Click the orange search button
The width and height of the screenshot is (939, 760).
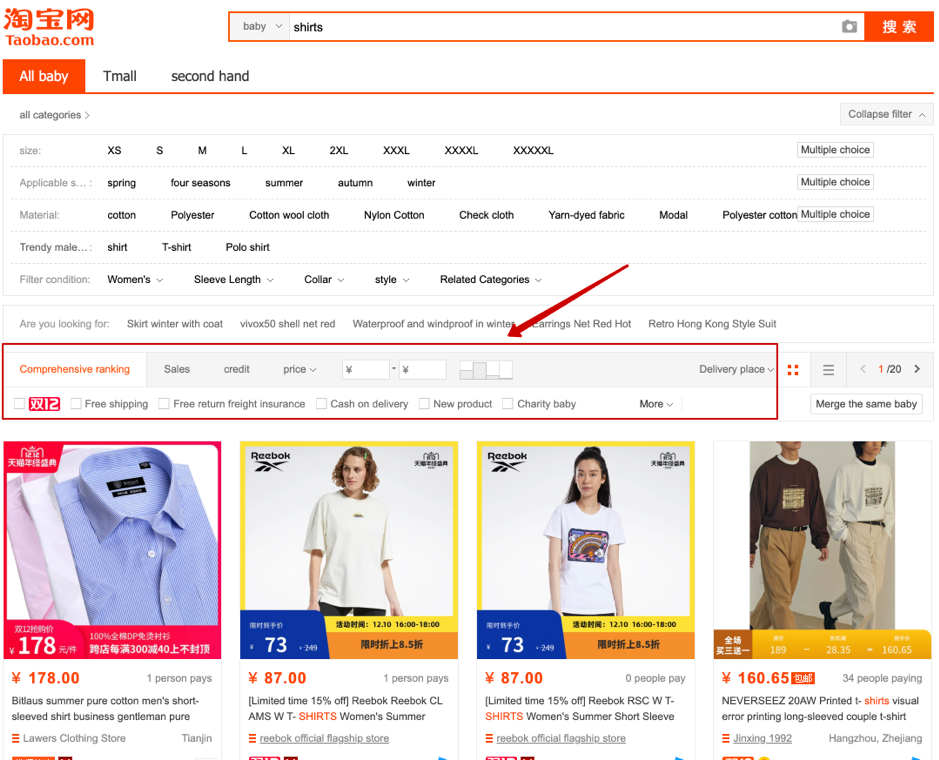click(899, 26)
